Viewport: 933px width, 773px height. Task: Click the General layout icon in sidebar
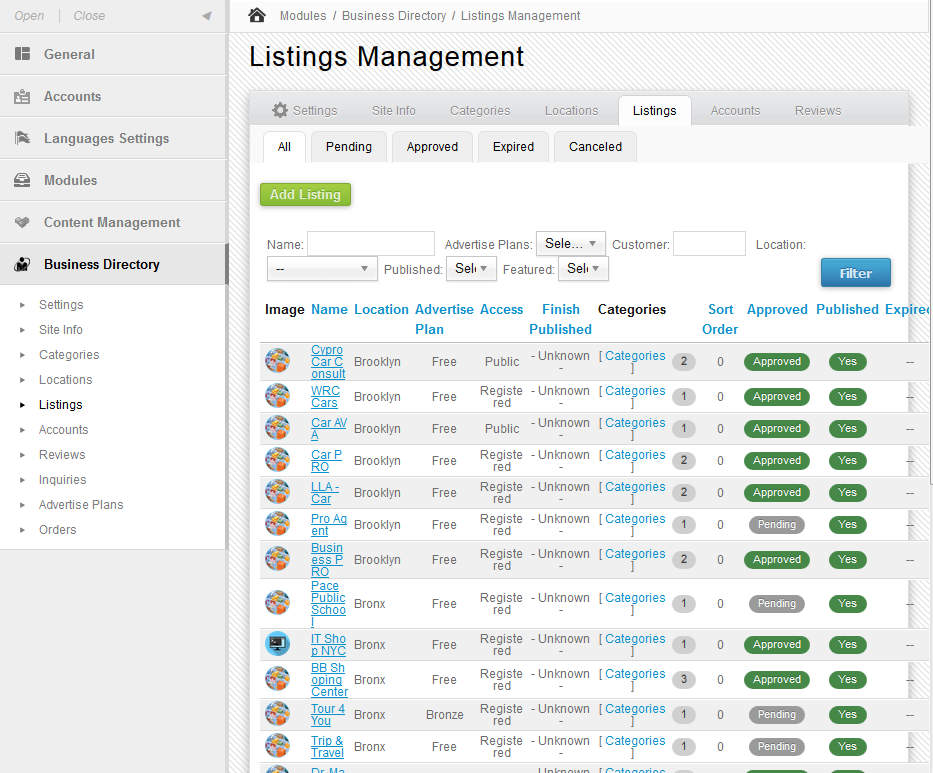click(x=22, y=54)
